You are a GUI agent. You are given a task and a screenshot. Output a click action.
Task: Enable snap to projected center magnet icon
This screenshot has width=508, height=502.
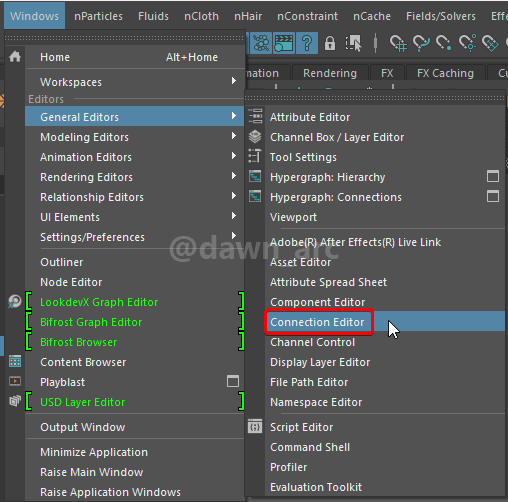pos(467,43)
